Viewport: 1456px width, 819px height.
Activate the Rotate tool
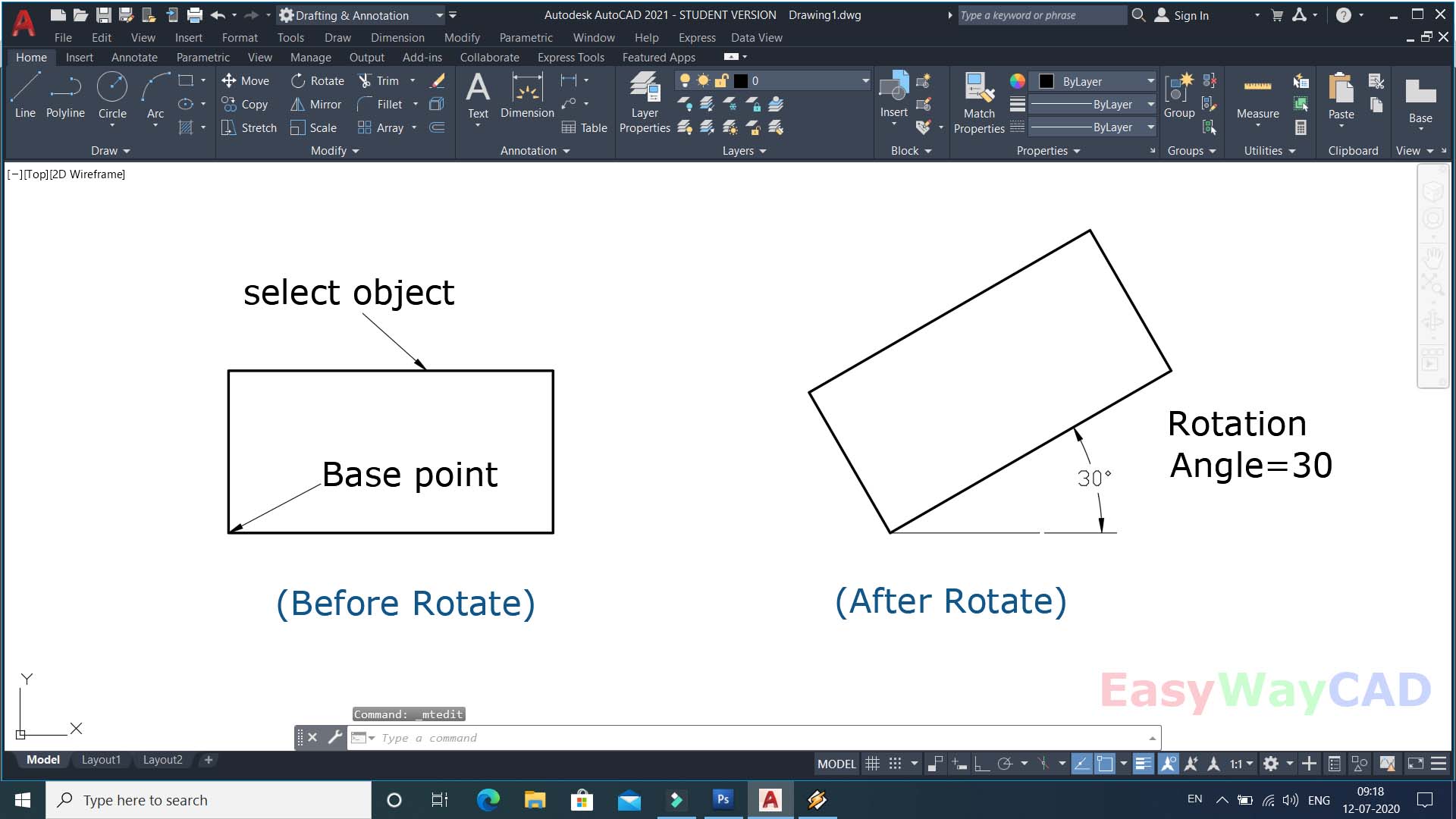[318, 80]
